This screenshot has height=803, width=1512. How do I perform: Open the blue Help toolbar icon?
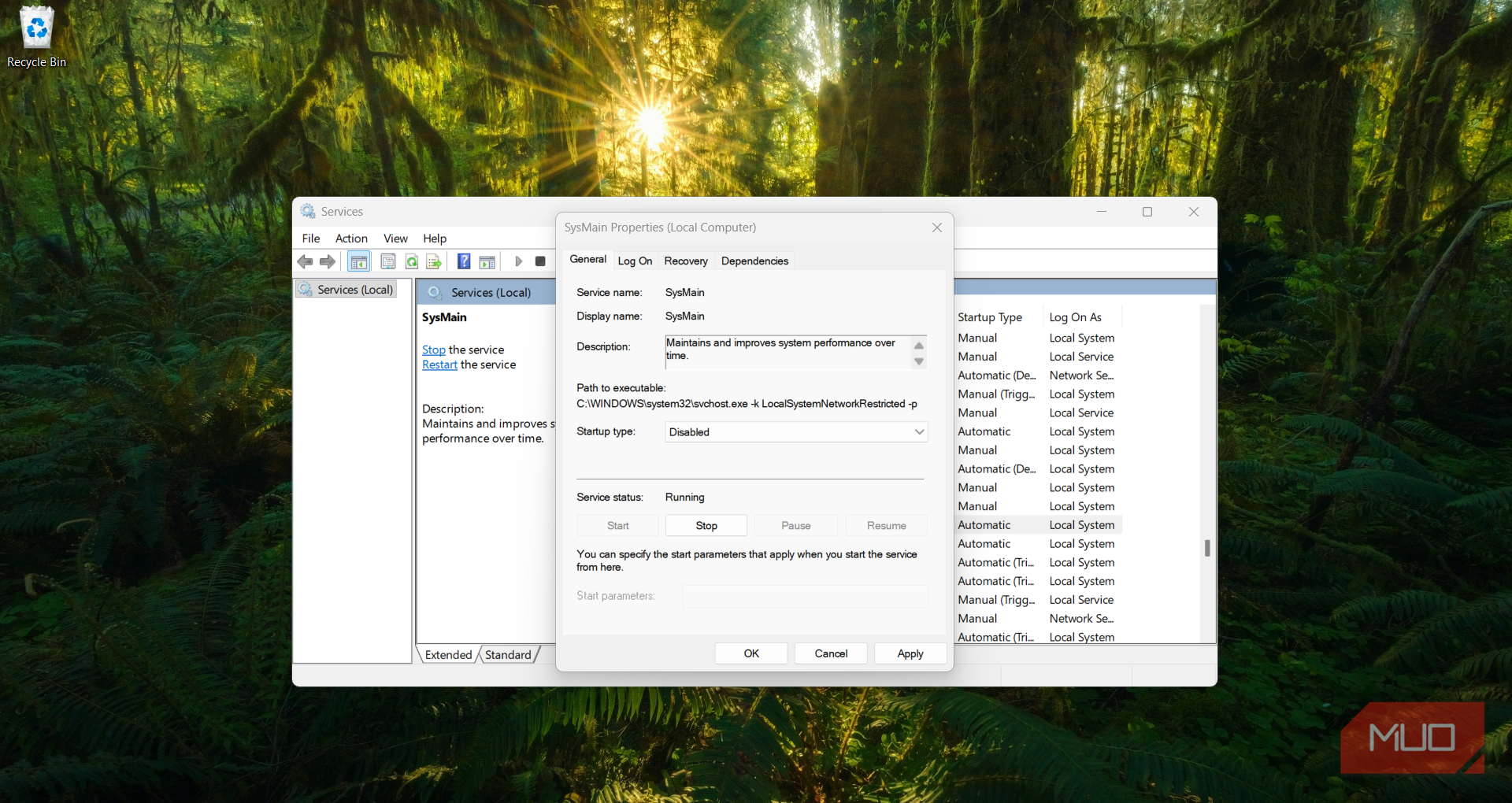pos(465,261)
